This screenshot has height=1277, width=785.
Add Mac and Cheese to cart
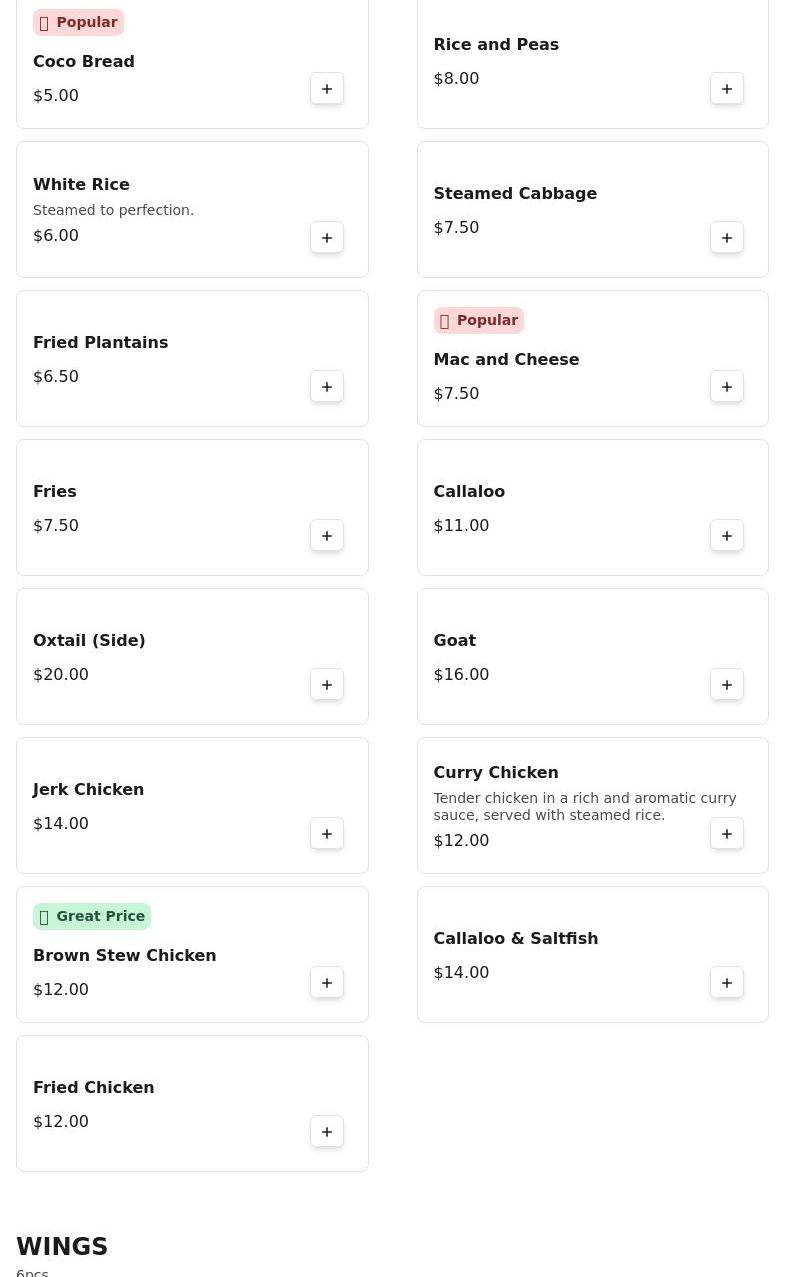[x=727, y=387]
